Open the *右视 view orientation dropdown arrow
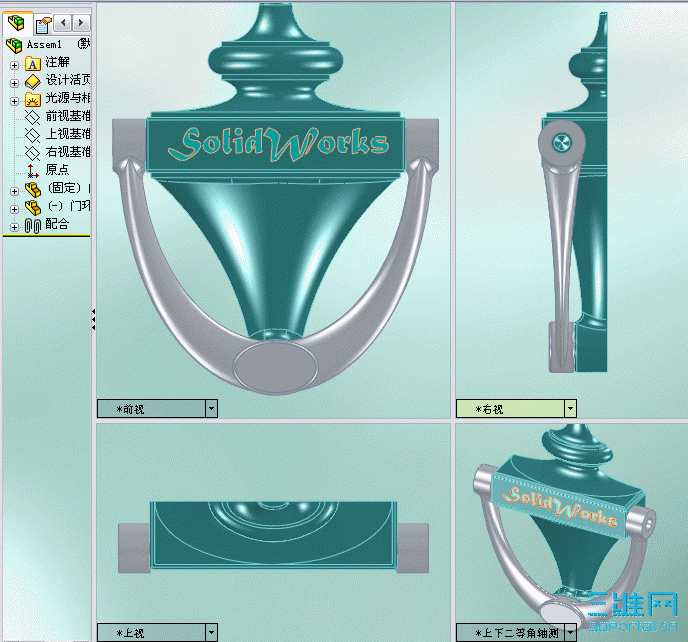The height and width of the screenshot is (642, 688). (570, 409)
